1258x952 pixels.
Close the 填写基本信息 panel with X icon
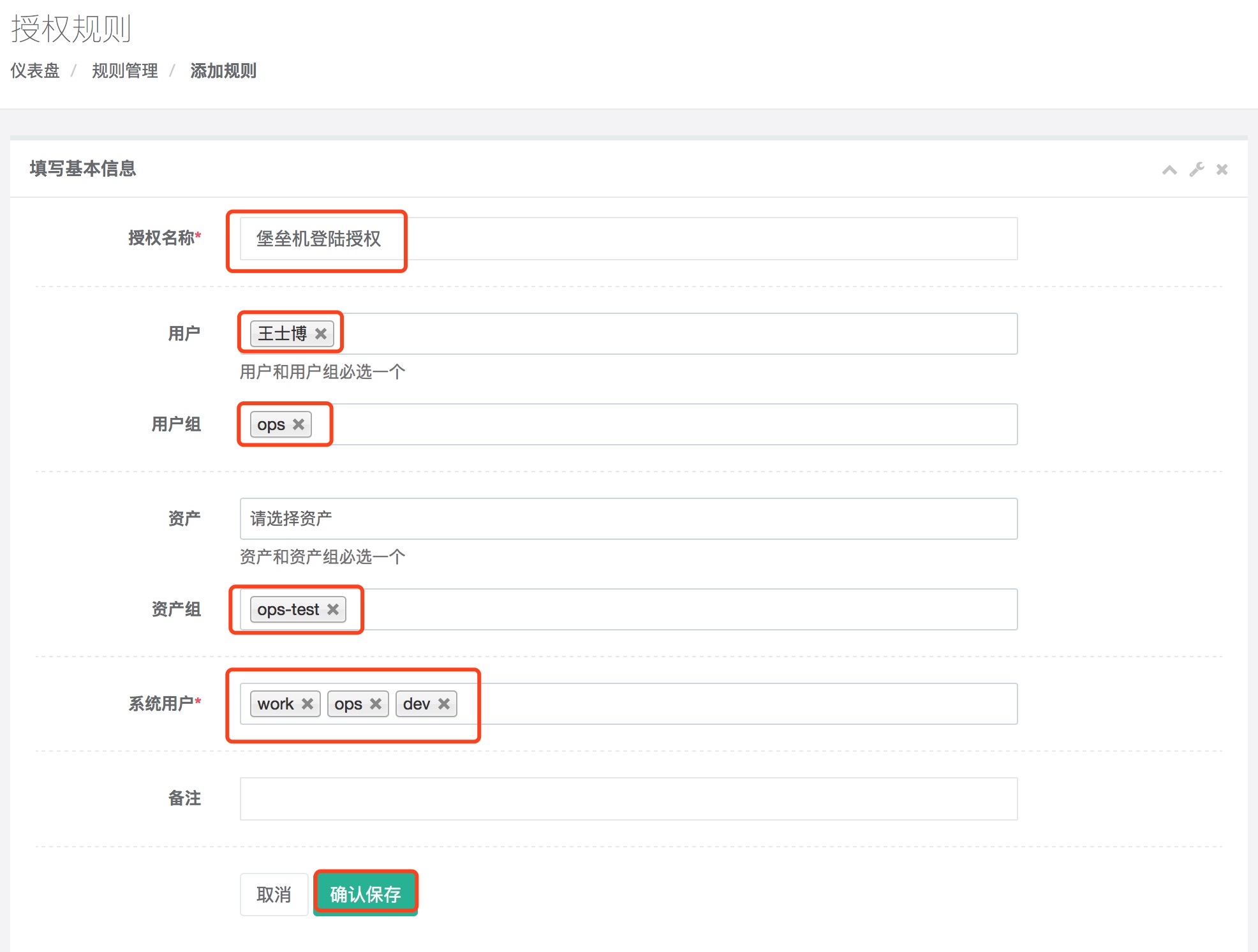click(1222, 170)
